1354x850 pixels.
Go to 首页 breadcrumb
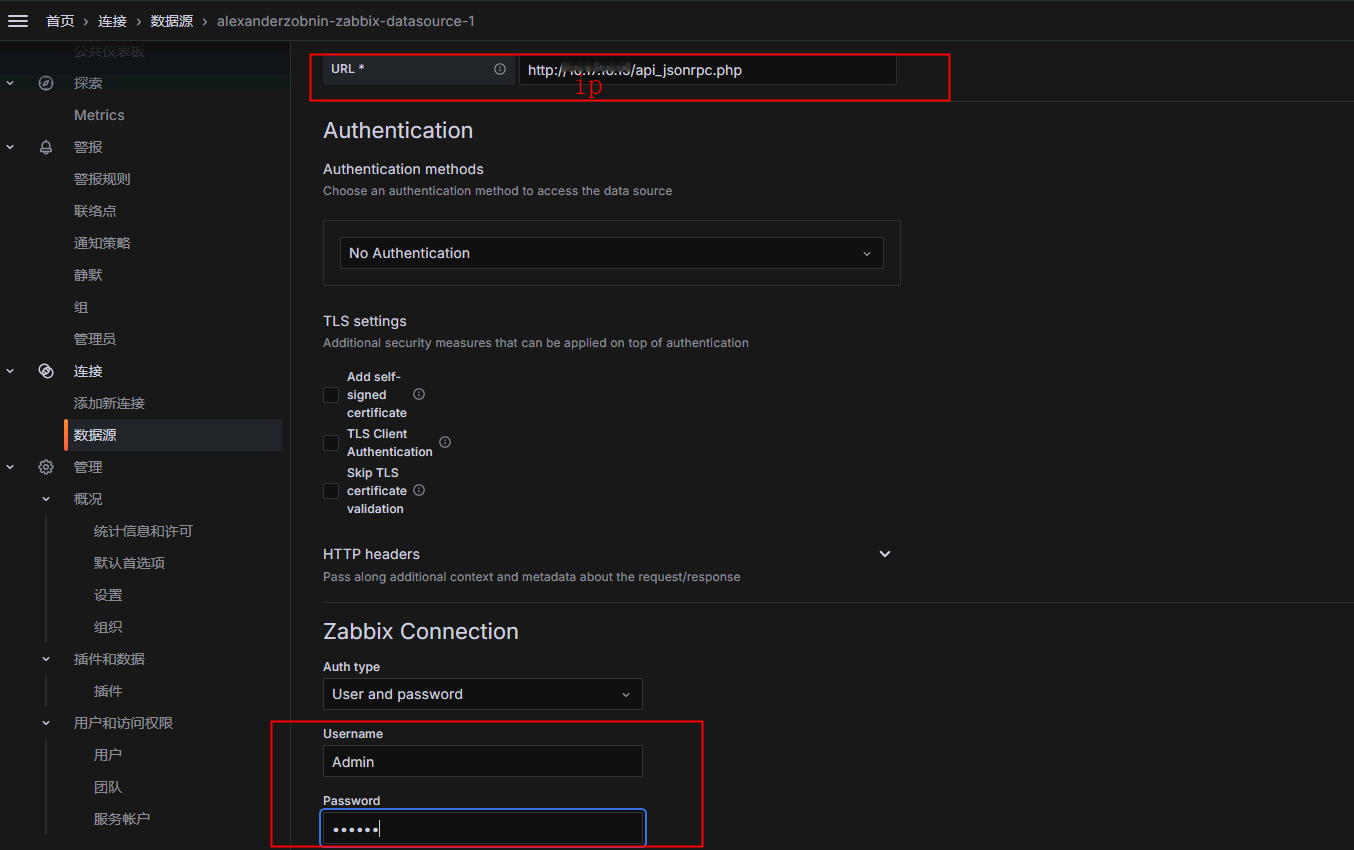(x=60, y=21)
